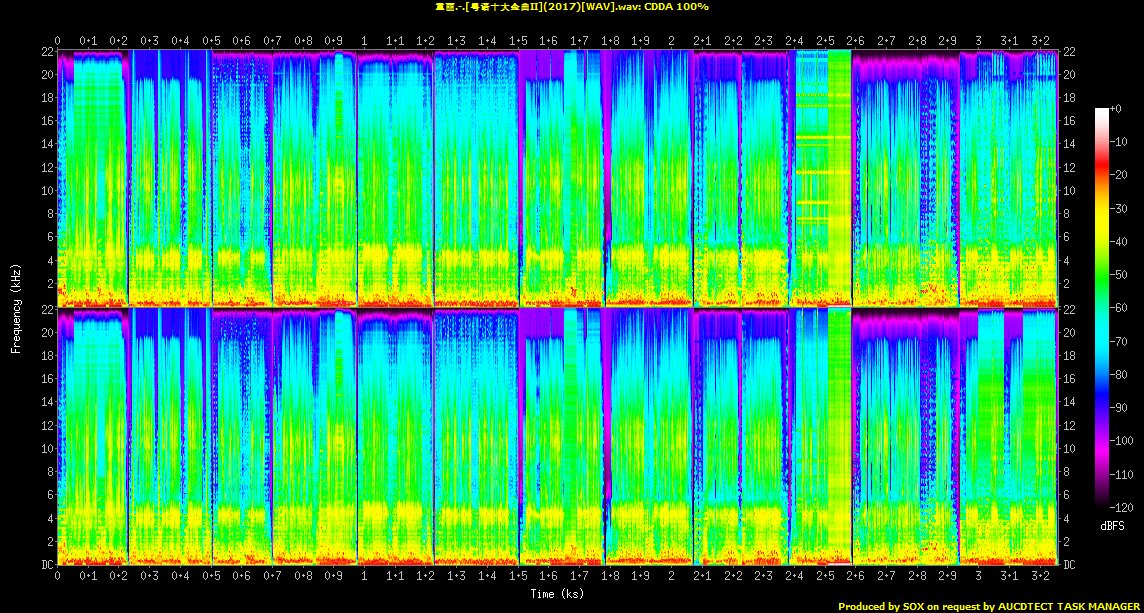Click the '-120' value on the dBFS scale
Screen dimensions: 1144x613
[1121, 506]
